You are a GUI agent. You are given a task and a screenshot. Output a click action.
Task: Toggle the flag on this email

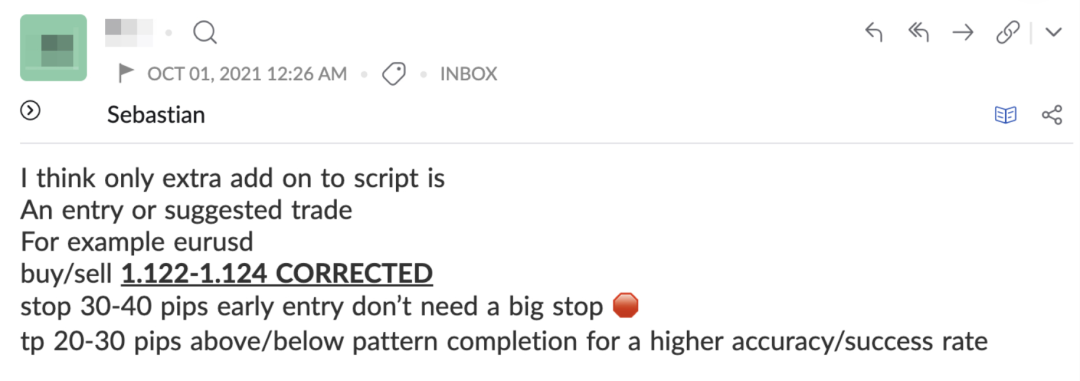pyautogui.click(x=125, y=73)
